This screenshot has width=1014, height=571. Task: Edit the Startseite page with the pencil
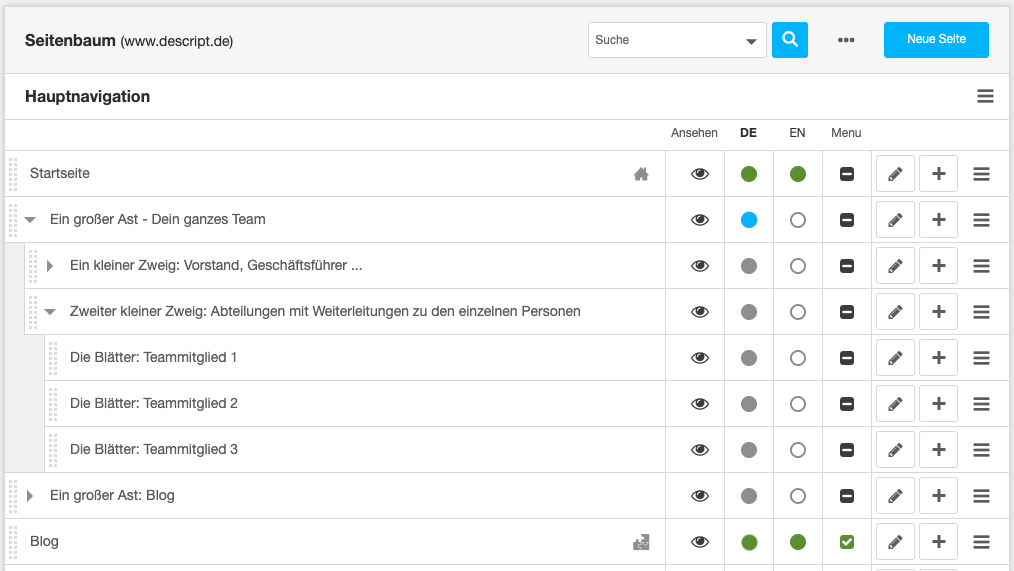[895, 174]
